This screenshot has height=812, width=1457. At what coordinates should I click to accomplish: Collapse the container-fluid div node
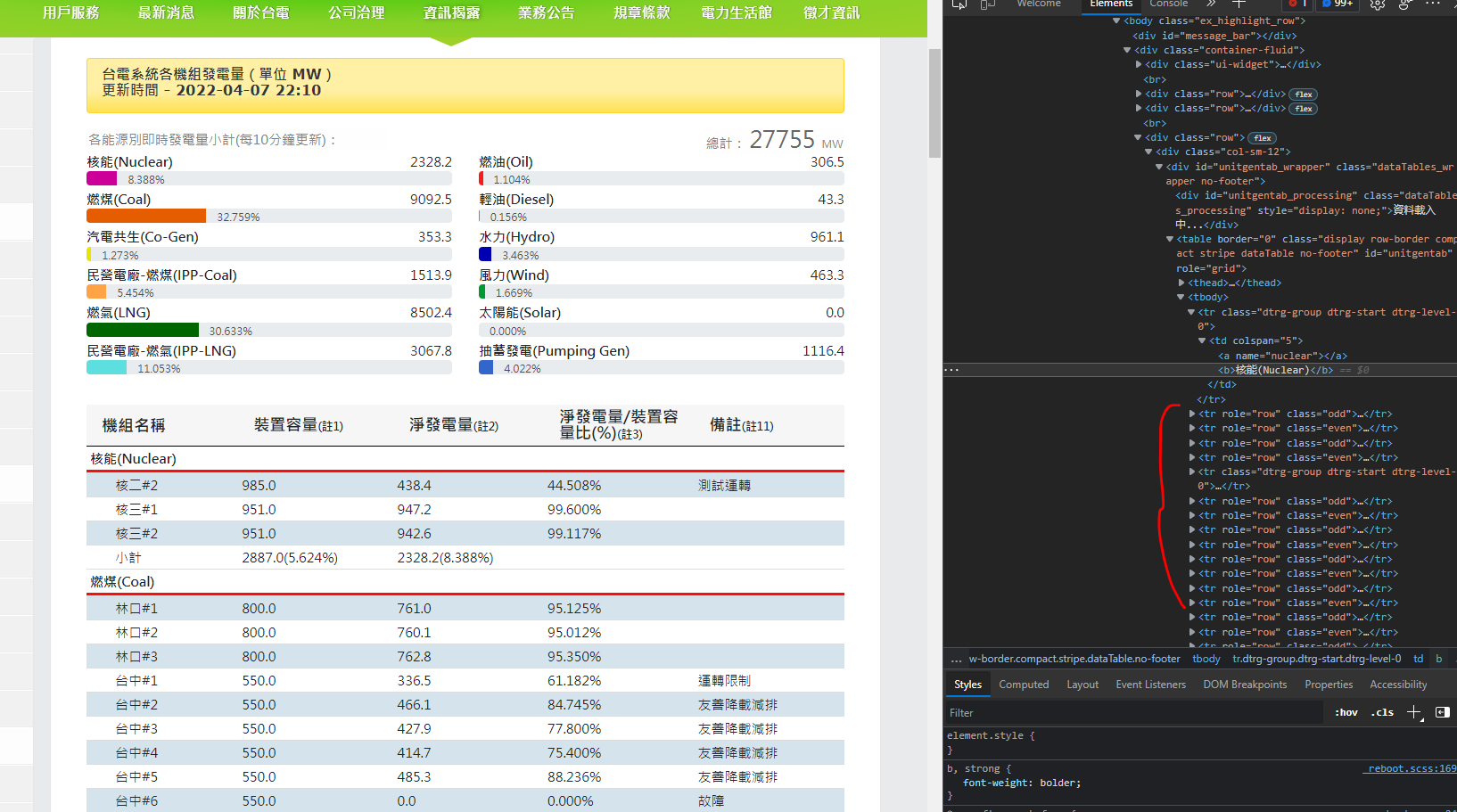click(x=1127, y=50)
